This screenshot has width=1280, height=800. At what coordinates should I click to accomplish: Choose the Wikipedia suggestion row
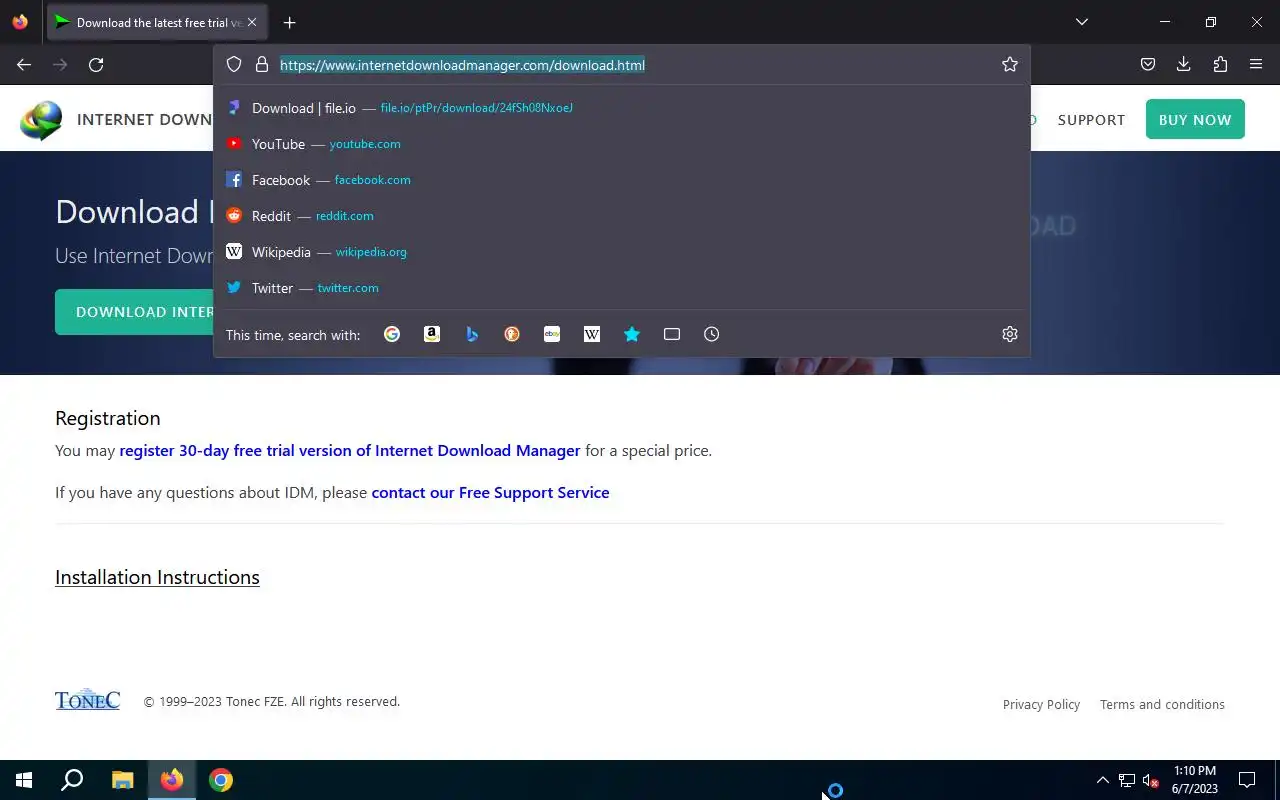click(x=622, y=252)
